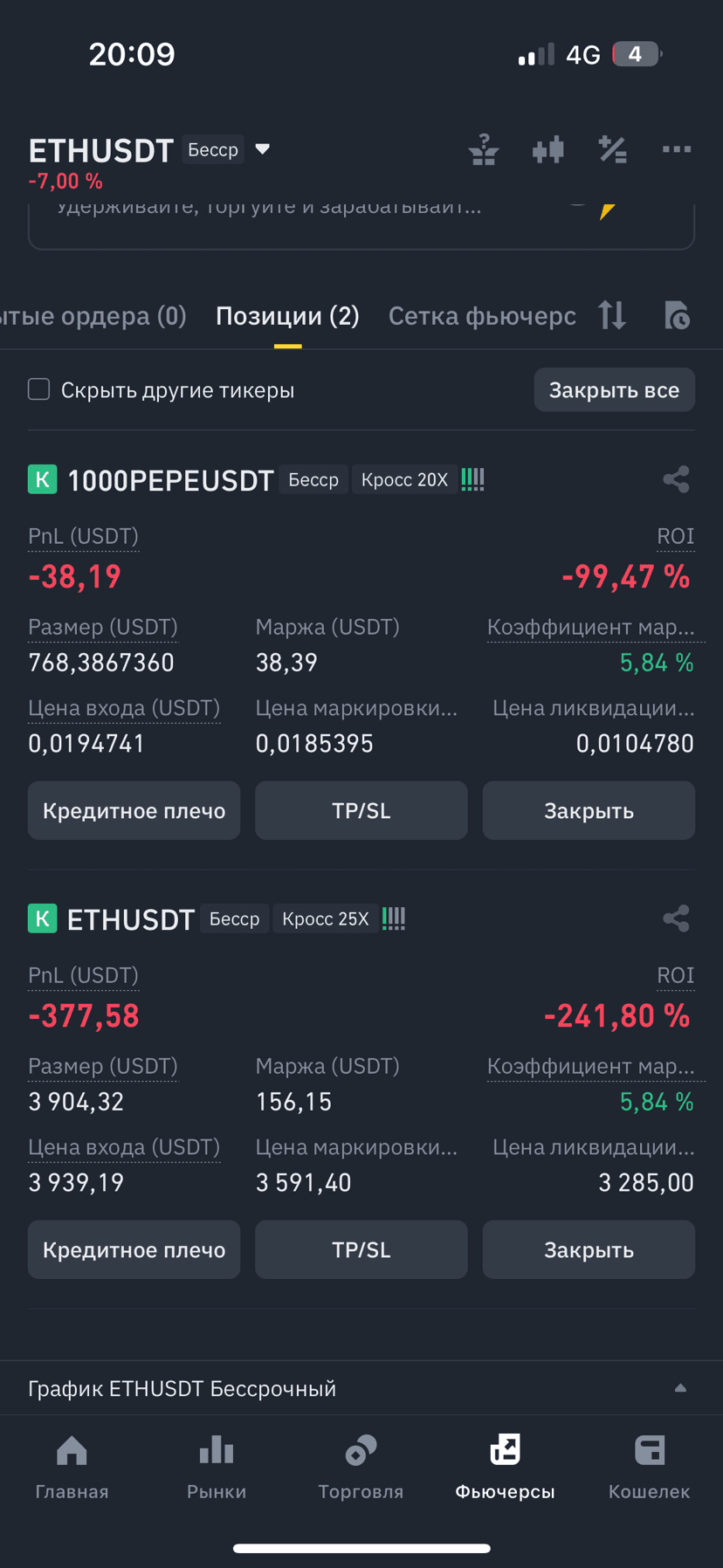
Task: Check 'Скрыть другие тикеры' checkbox
Action: coord(39,389)
